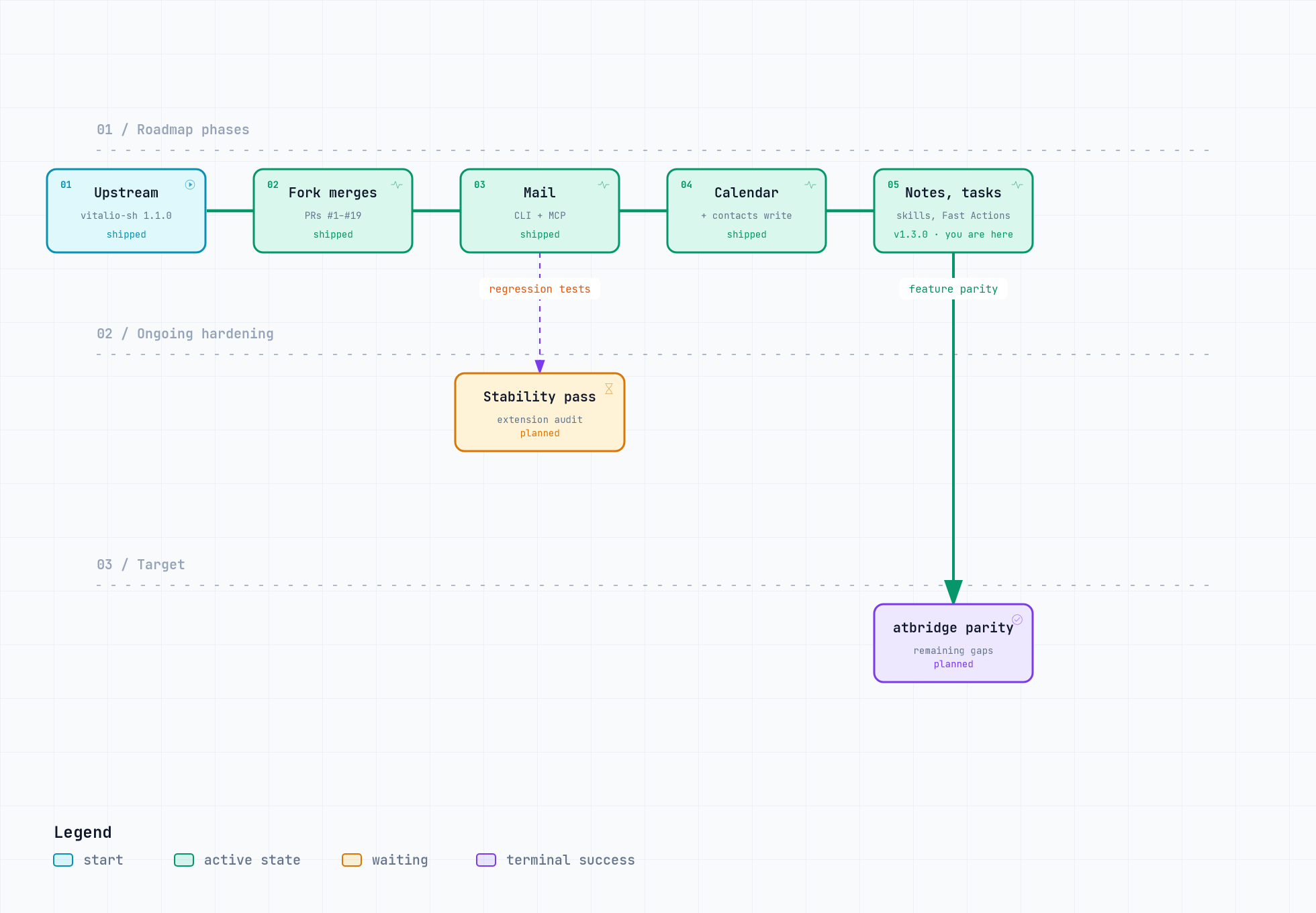Screen dimensions: 1316x913
Task: Click the shipped status under Calendar
Action: (747, 234)
